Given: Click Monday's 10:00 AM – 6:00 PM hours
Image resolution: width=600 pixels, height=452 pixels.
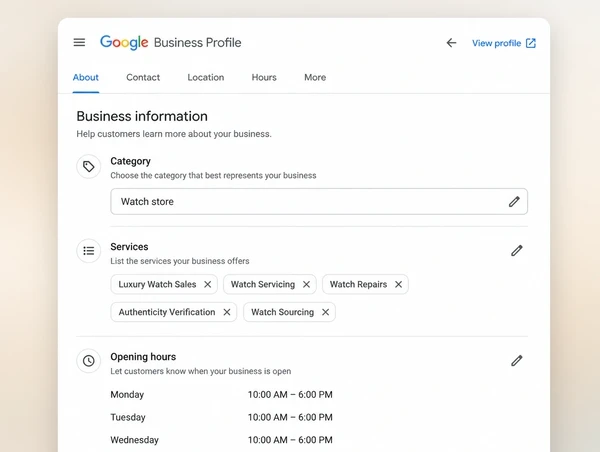Looking at the screenshot, I should (x=290, y=395).
